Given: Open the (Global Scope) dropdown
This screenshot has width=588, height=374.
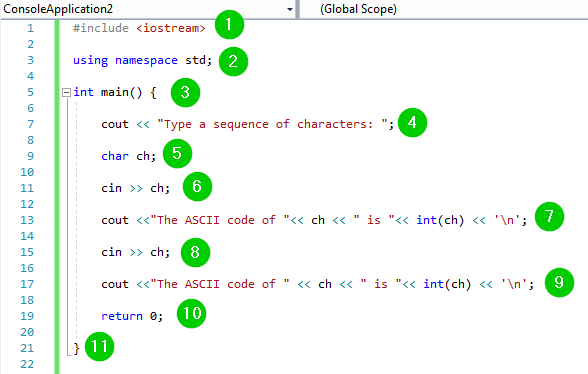Looking at the screenshot, I should [x=444, y=9].
